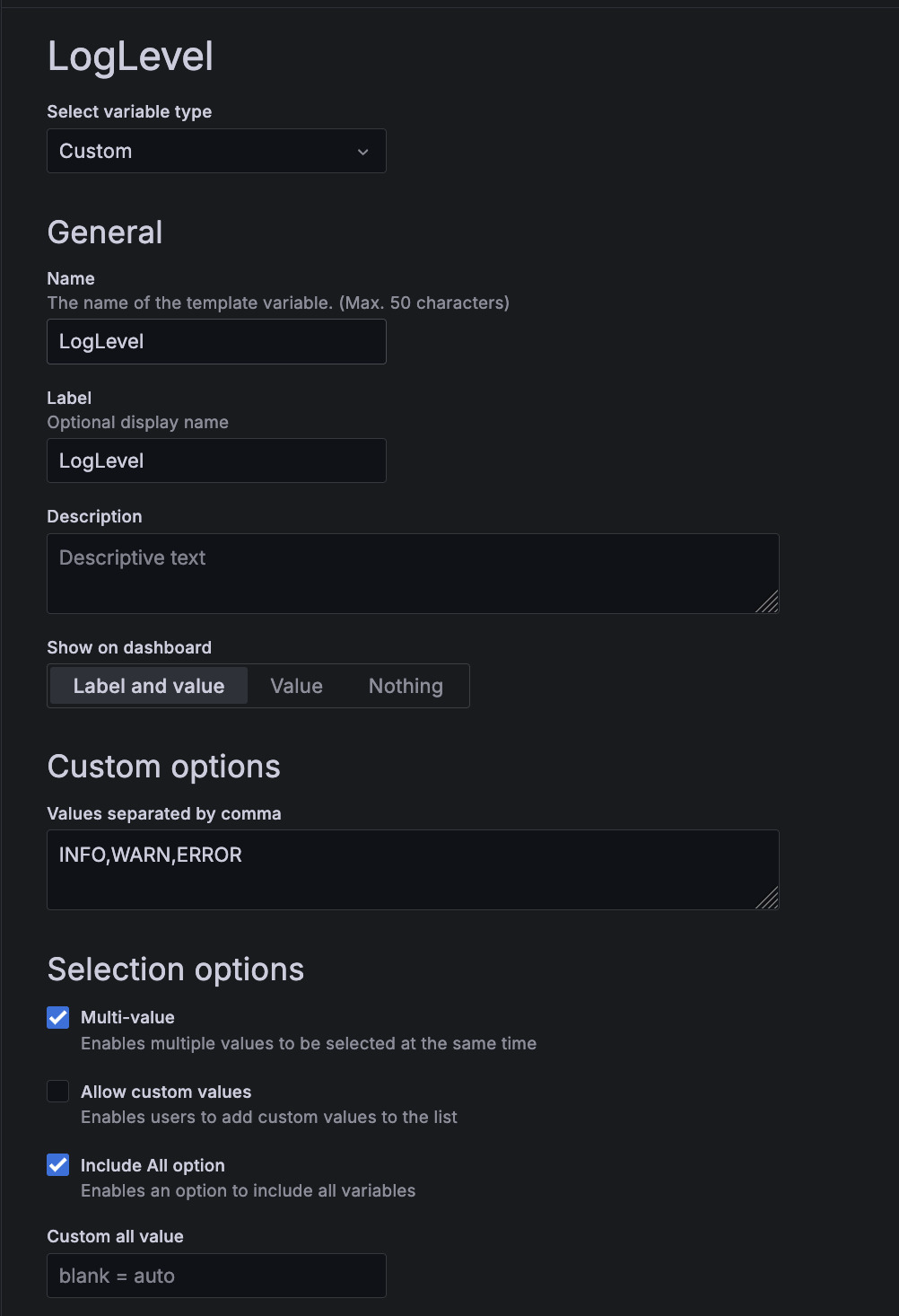Disable the Include All option checkbox
Screen dimensions: 899x1316
point(58,1164)
